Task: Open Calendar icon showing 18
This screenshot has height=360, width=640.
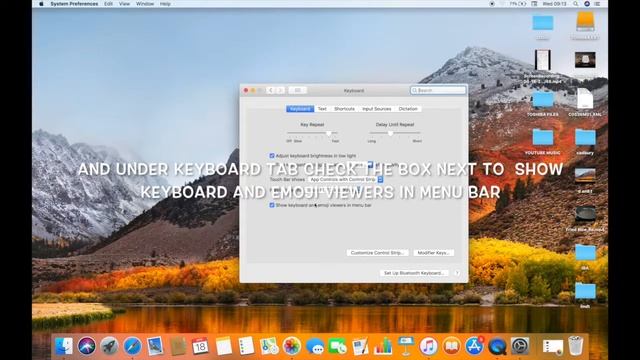Action: [200, 346]
